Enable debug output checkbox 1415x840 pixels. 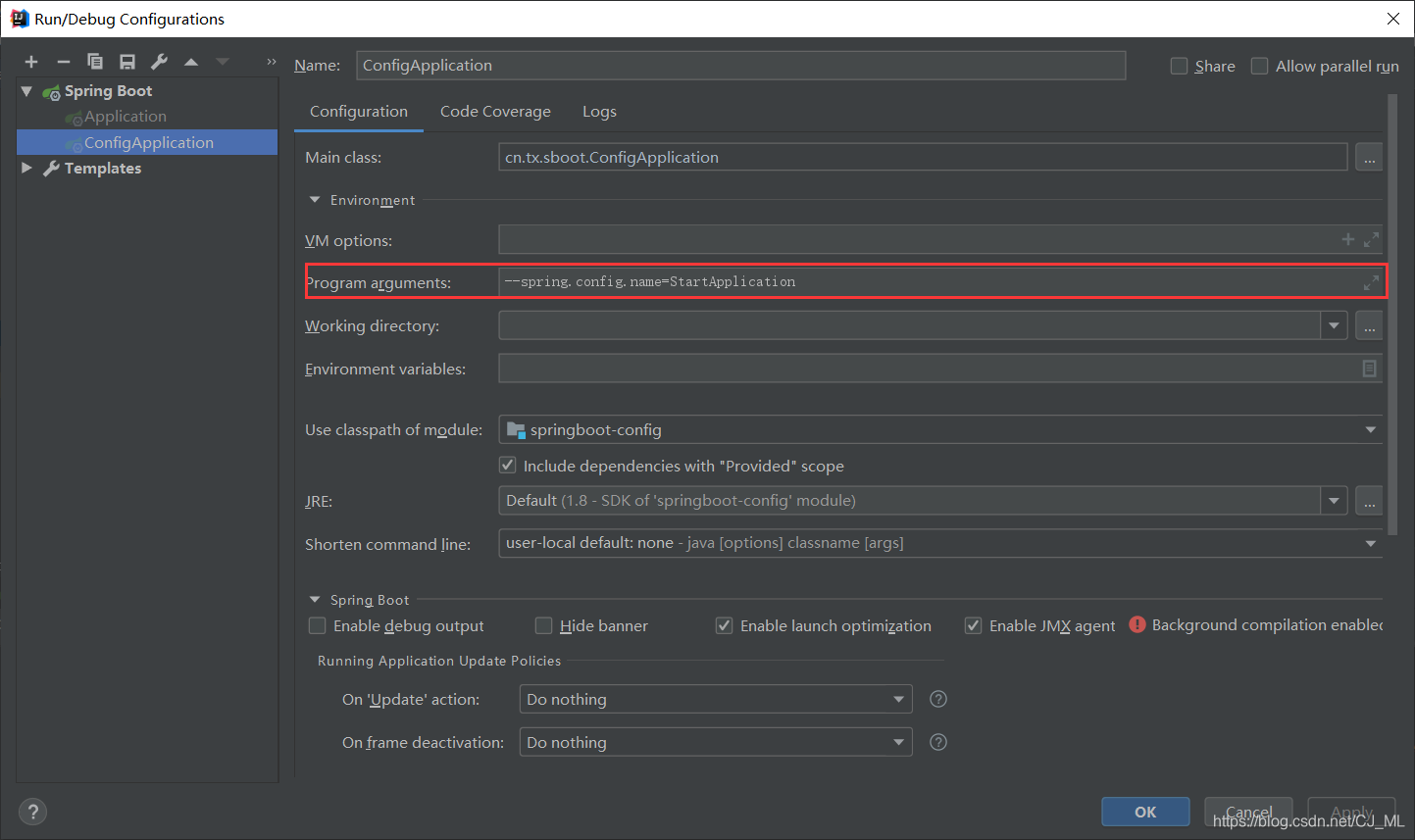coord(318,625)
